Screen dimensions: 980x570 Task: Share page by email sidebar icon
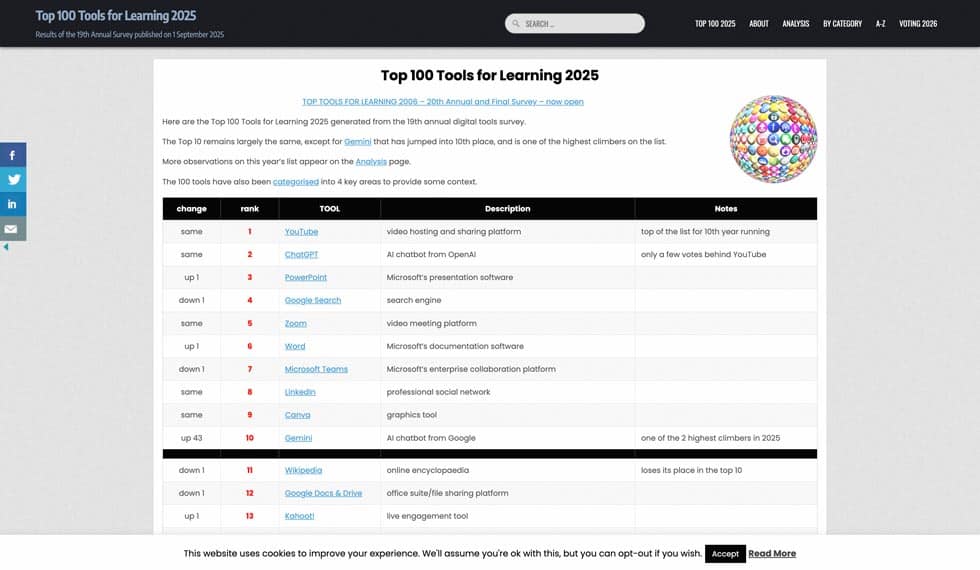12,229
